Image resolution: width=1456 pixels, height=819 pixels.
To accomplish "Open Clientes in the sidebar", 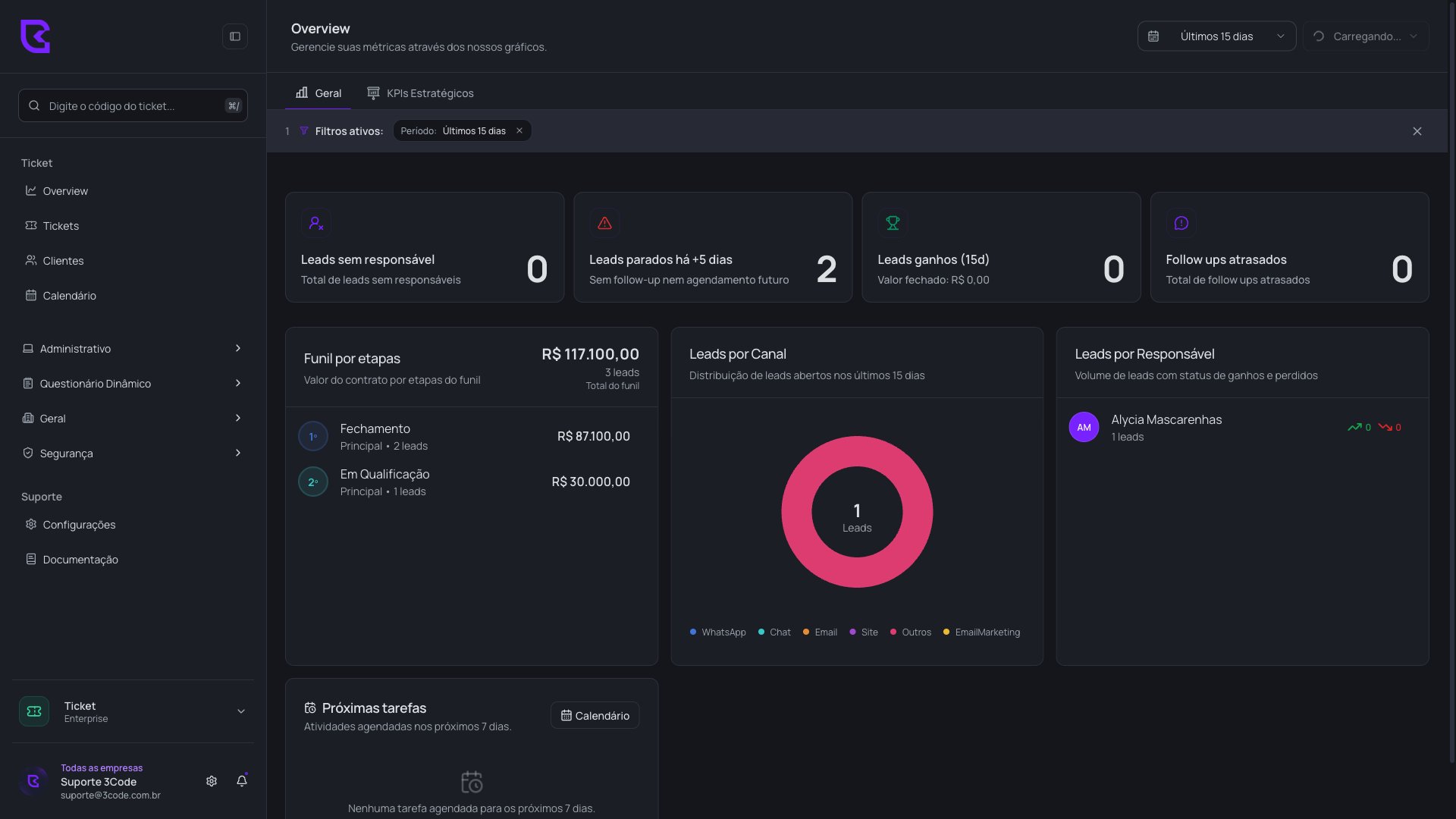I will pyautogui.click(x=133, y=261).
